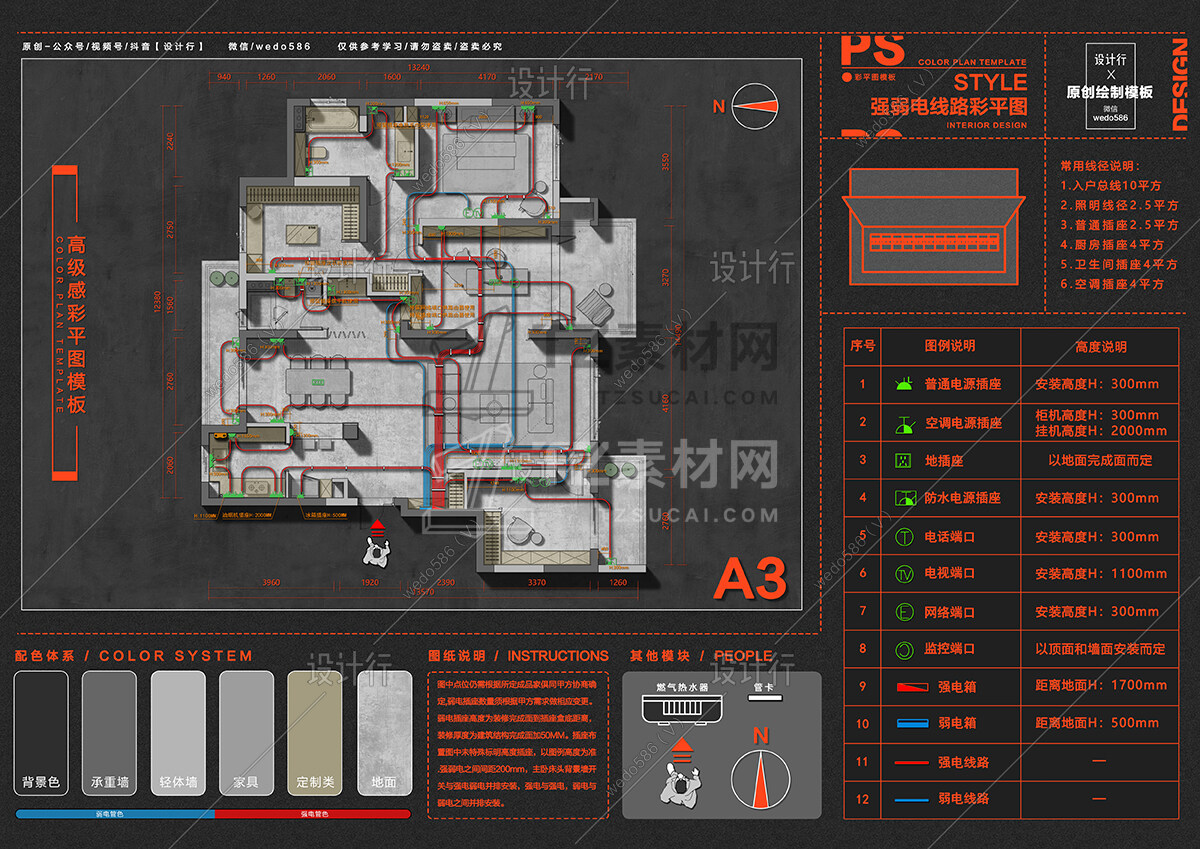This screenshot has height=849, width=1200.
Task: Click the 序号 table header
Action: 863,346
